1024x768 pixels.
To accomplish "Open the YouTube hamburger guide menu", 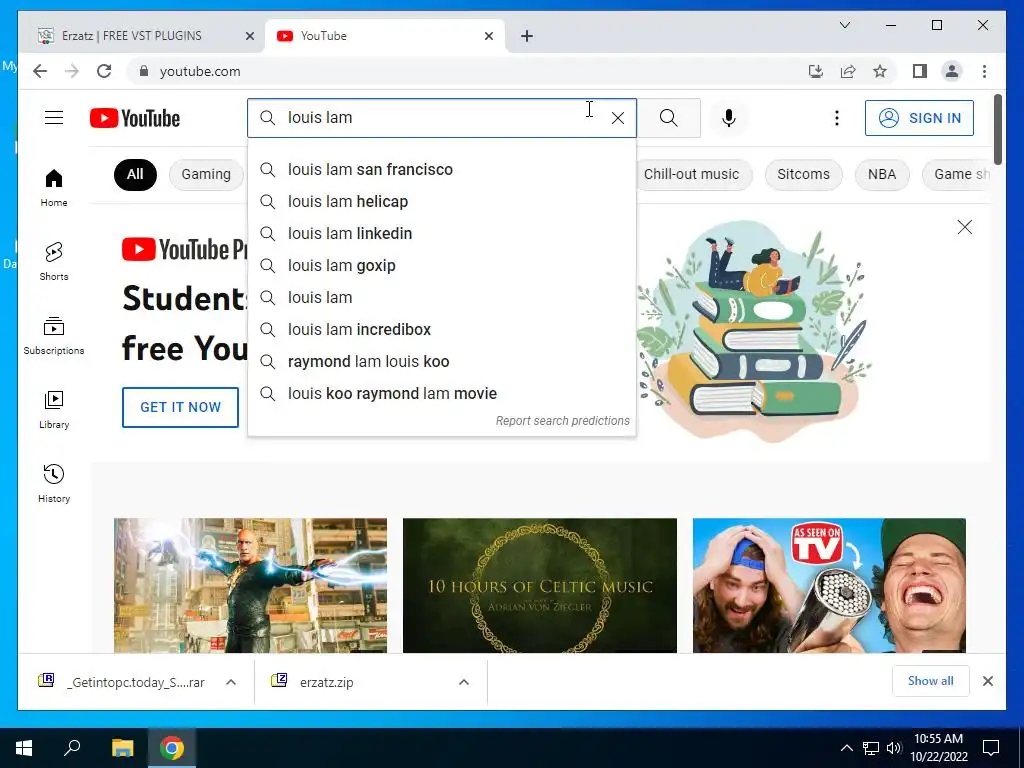I will pos(54,118).
